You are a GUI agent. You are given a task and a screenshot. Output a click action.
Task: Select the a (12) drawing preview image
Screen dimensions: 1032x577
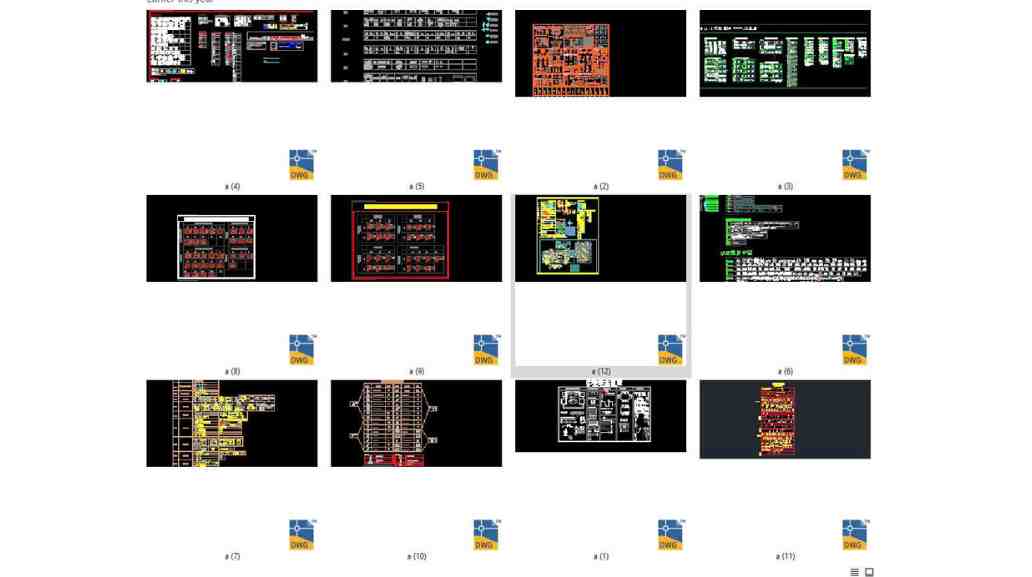tap(600, 238)
